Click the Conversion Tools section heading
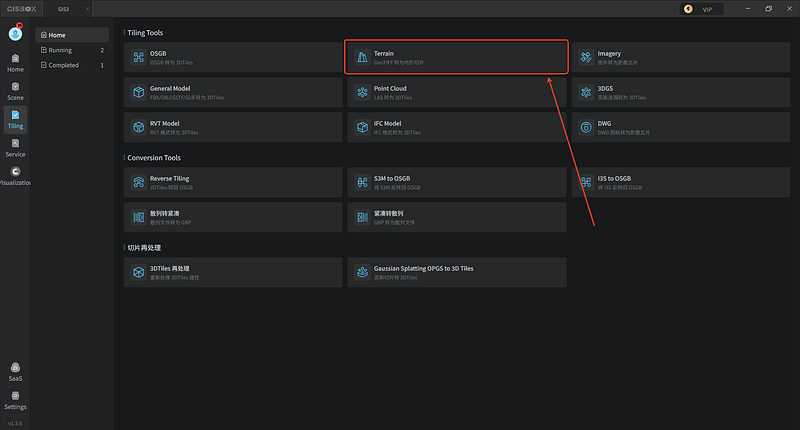Viewport: 800px width, 430px height. [x=154, y=158]
